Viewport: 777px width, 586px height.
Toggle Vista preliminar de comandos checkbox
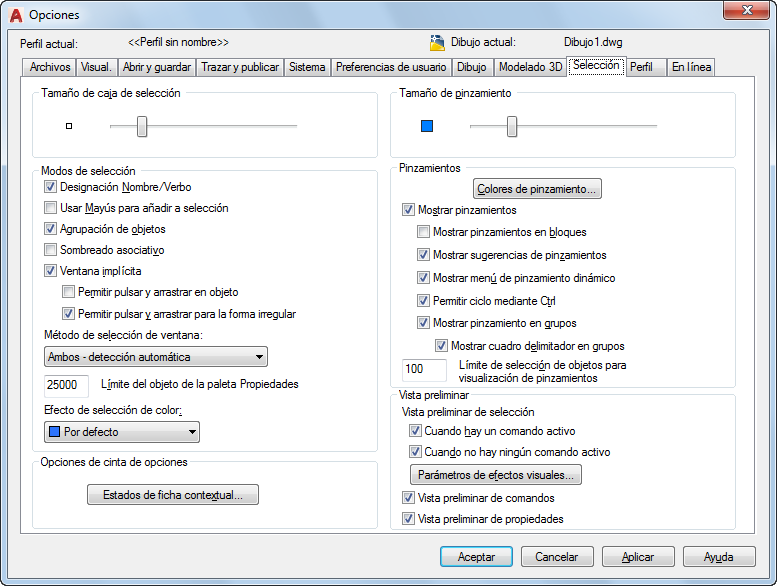click(408, 498)
